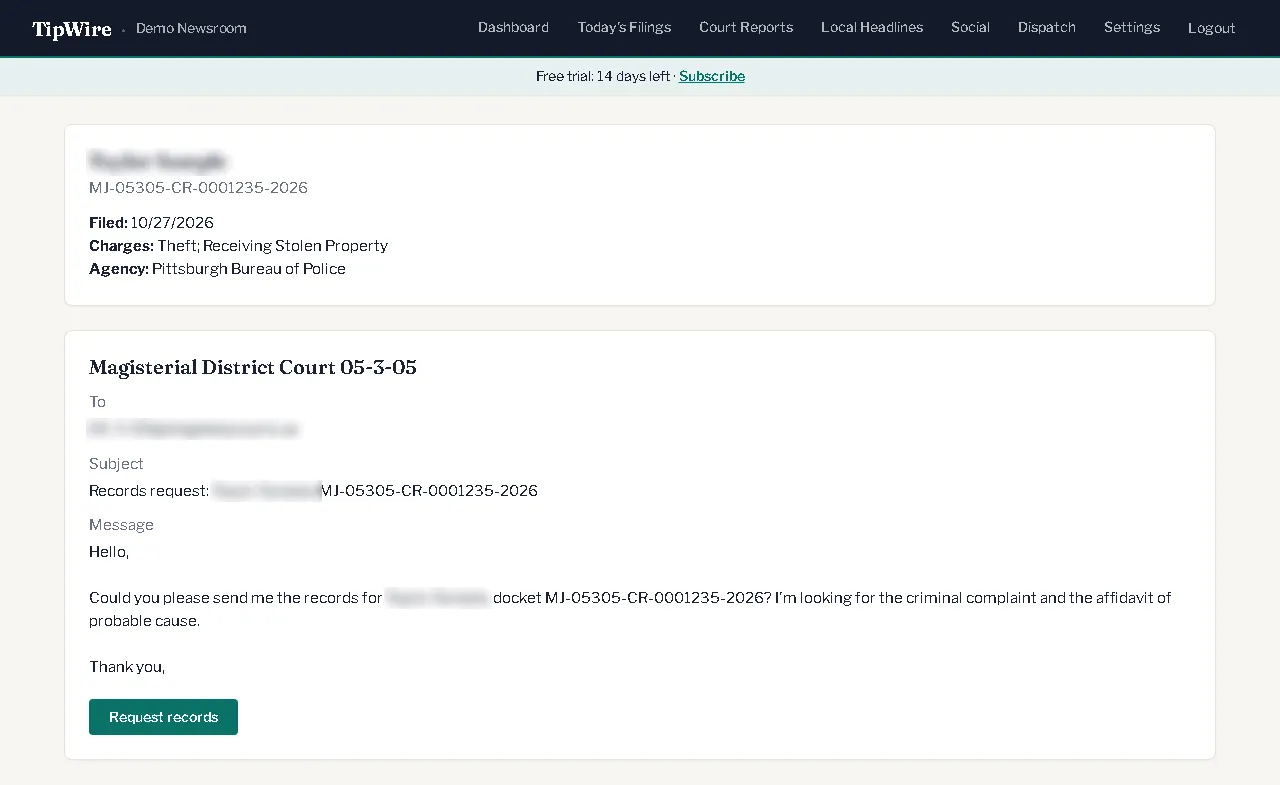
Task: Submit with the Request records button
Action: coord(164,717)
